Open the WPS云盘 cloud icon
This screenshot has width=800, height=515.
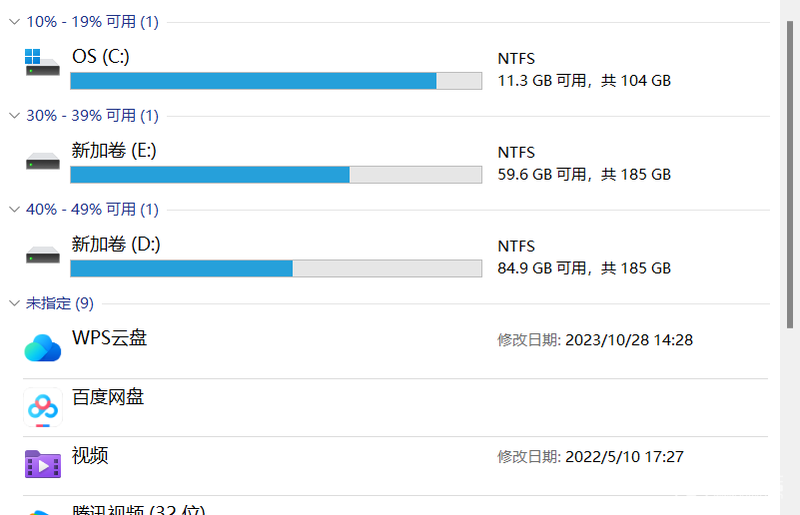(x=42, y=348)
